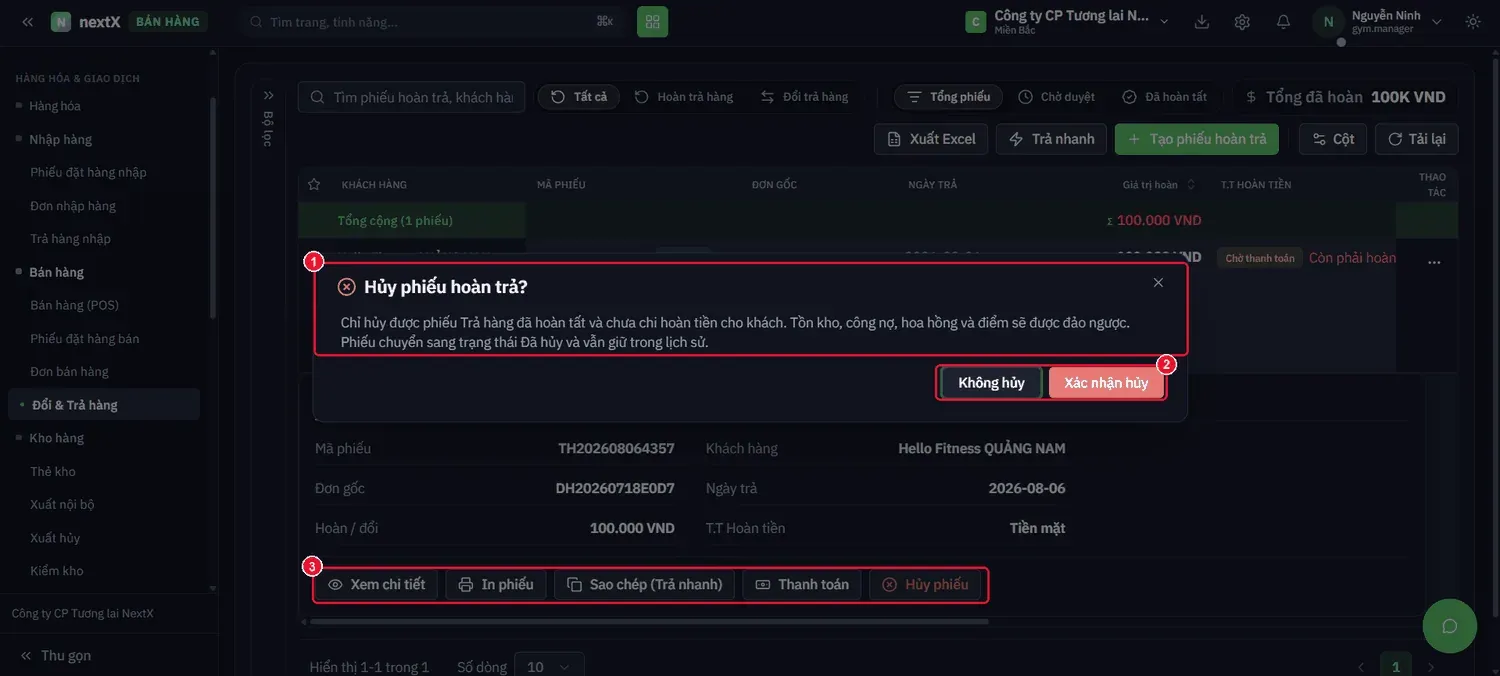Open company switcher Công ty CP Tương lai

[1067, 21]
